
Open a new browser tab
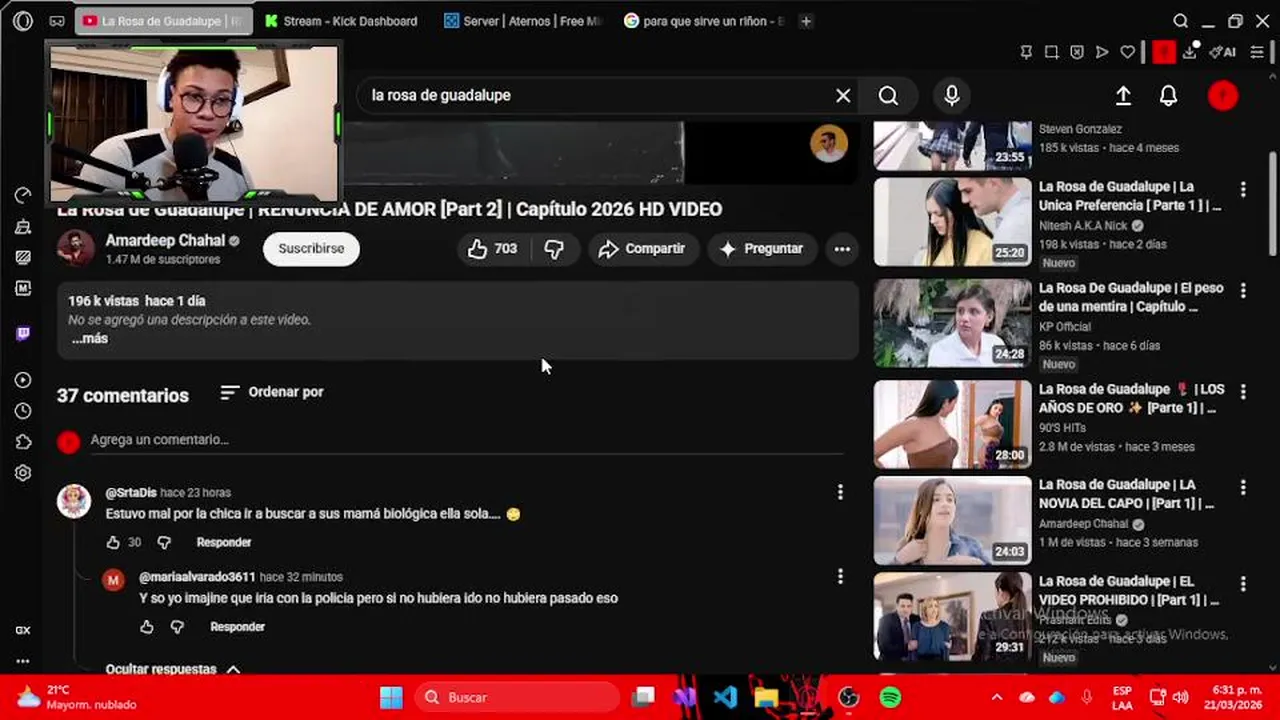pyautogui.click(x=806, y=21)
